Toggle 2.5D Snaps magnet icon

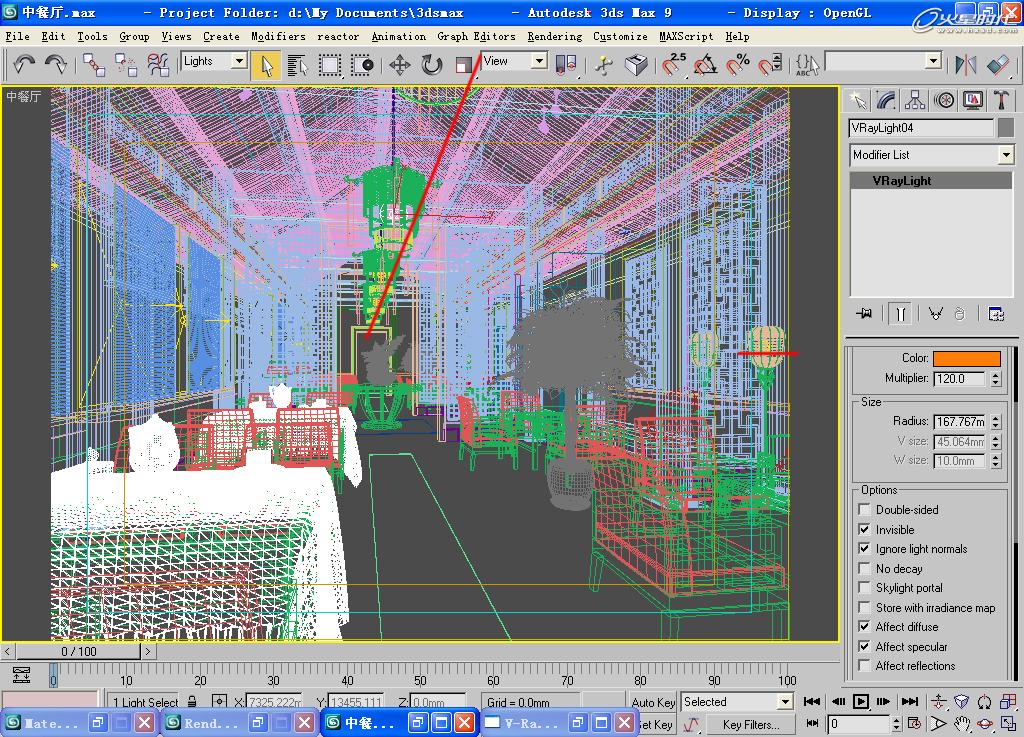[673, 65]
